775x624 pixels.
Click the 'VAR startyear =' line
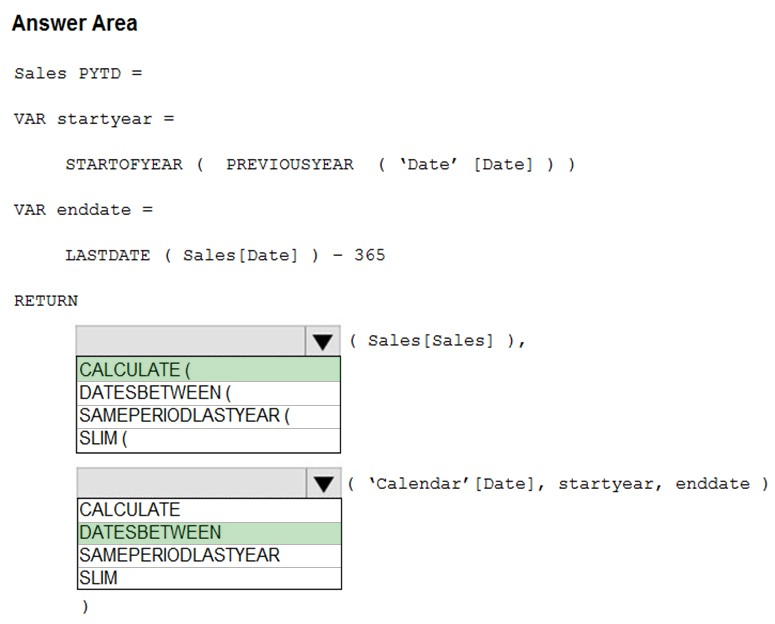(x=94, y=119)
